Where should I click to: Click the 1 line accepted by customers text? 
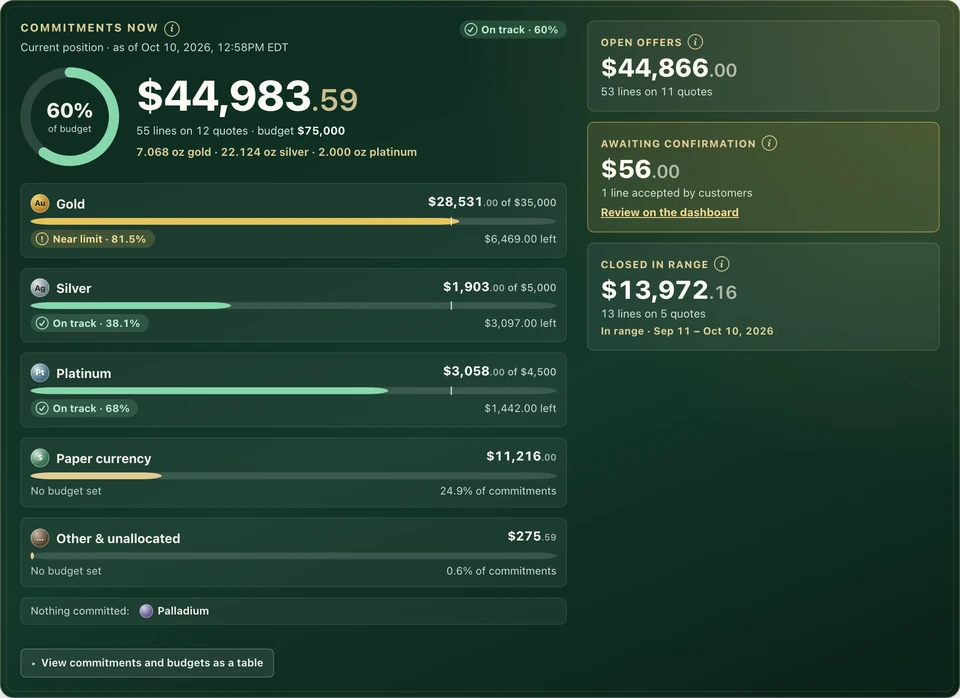click(x=677, y=193)
